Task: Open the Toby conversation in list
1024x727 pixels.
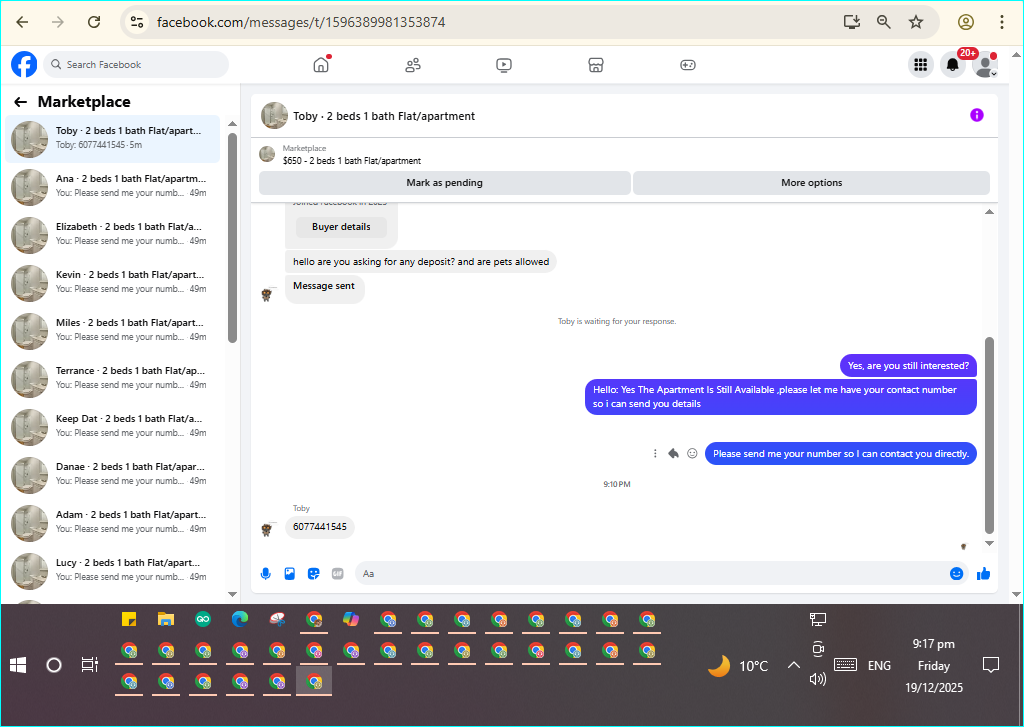Action: [x=112, y=138]
